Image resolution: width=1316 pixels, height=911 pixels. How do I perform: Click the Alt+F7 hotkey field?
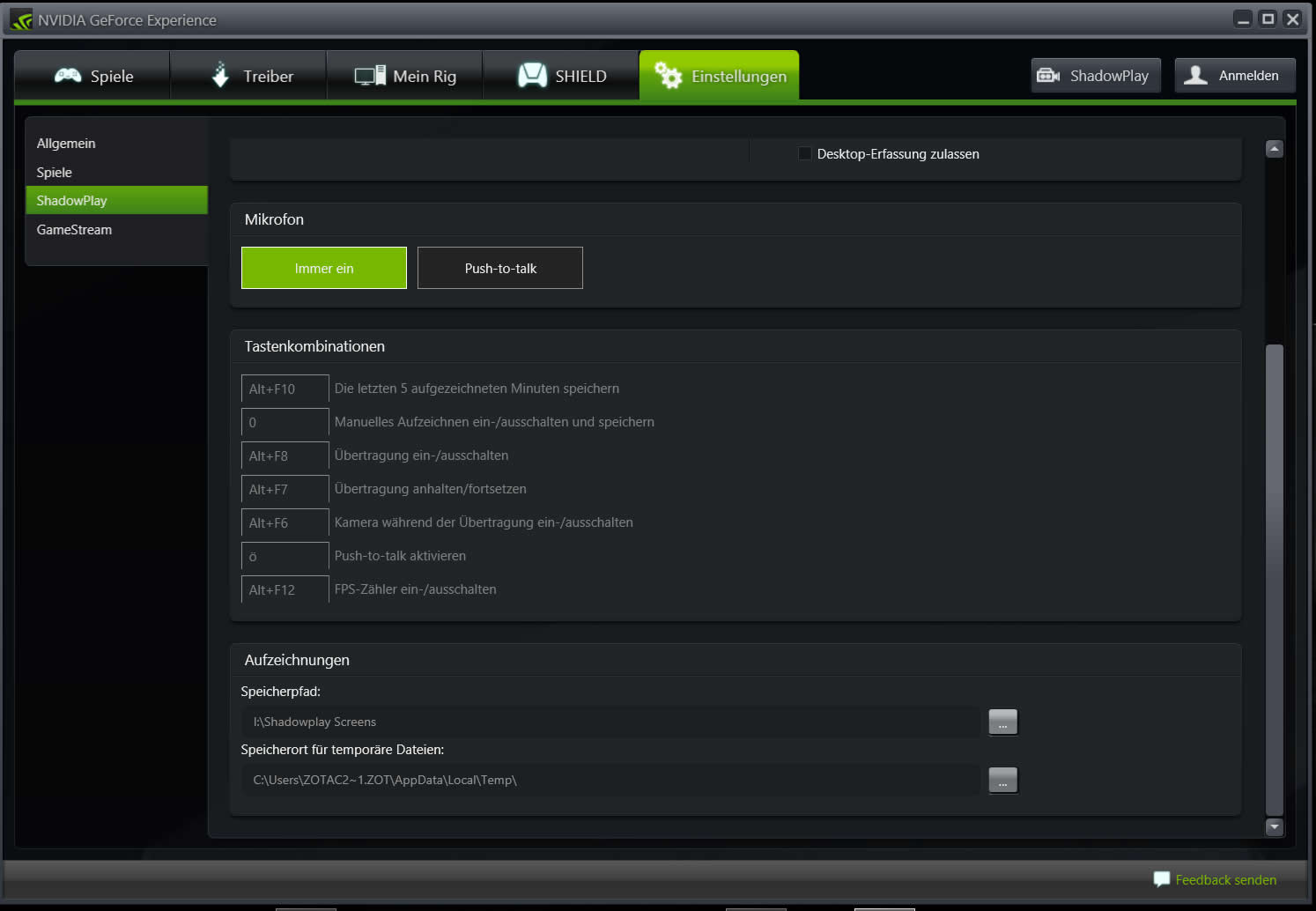(285, 489)
